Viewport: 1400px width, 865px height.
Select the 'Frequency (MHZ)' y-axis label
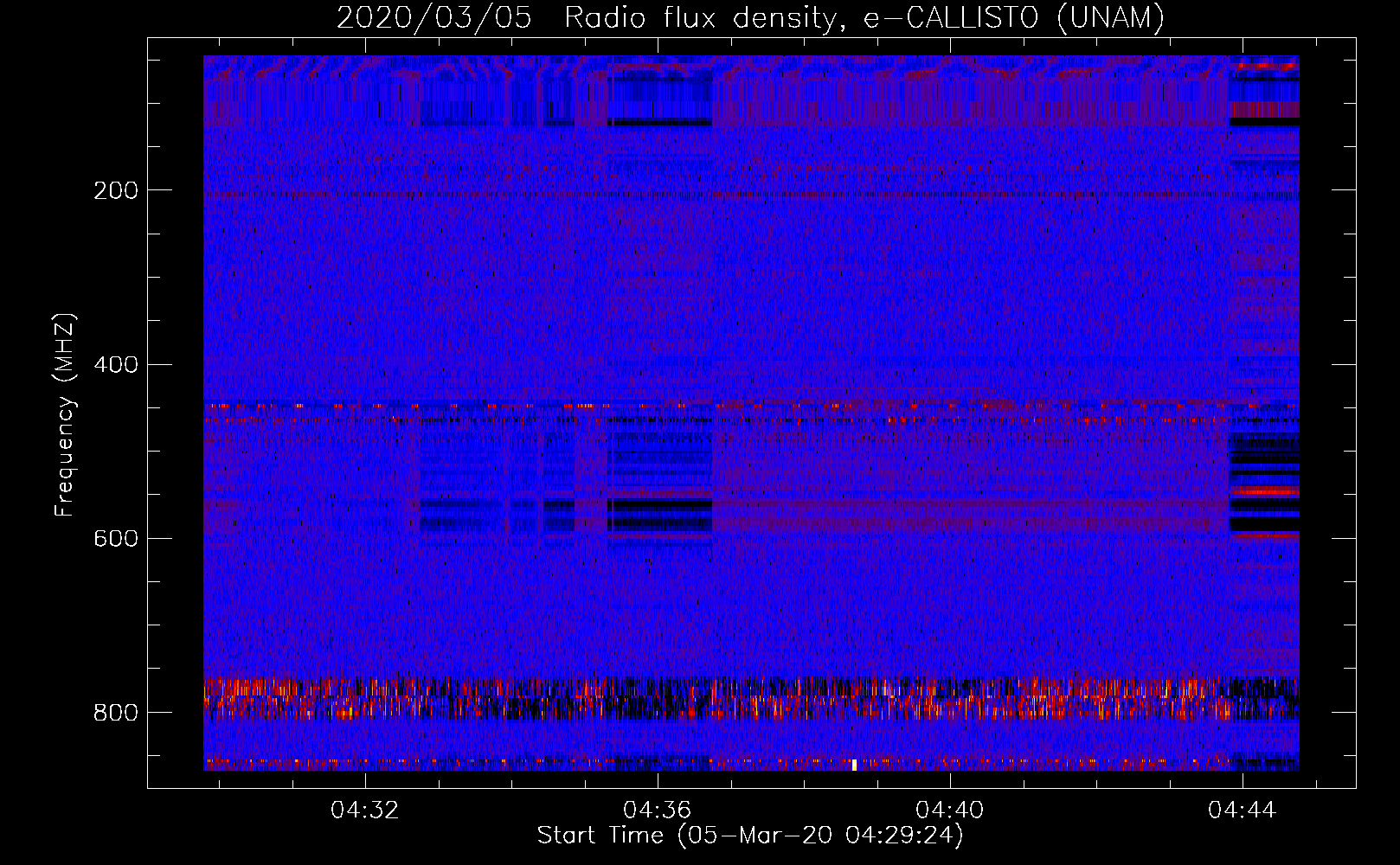coord(64,415)
